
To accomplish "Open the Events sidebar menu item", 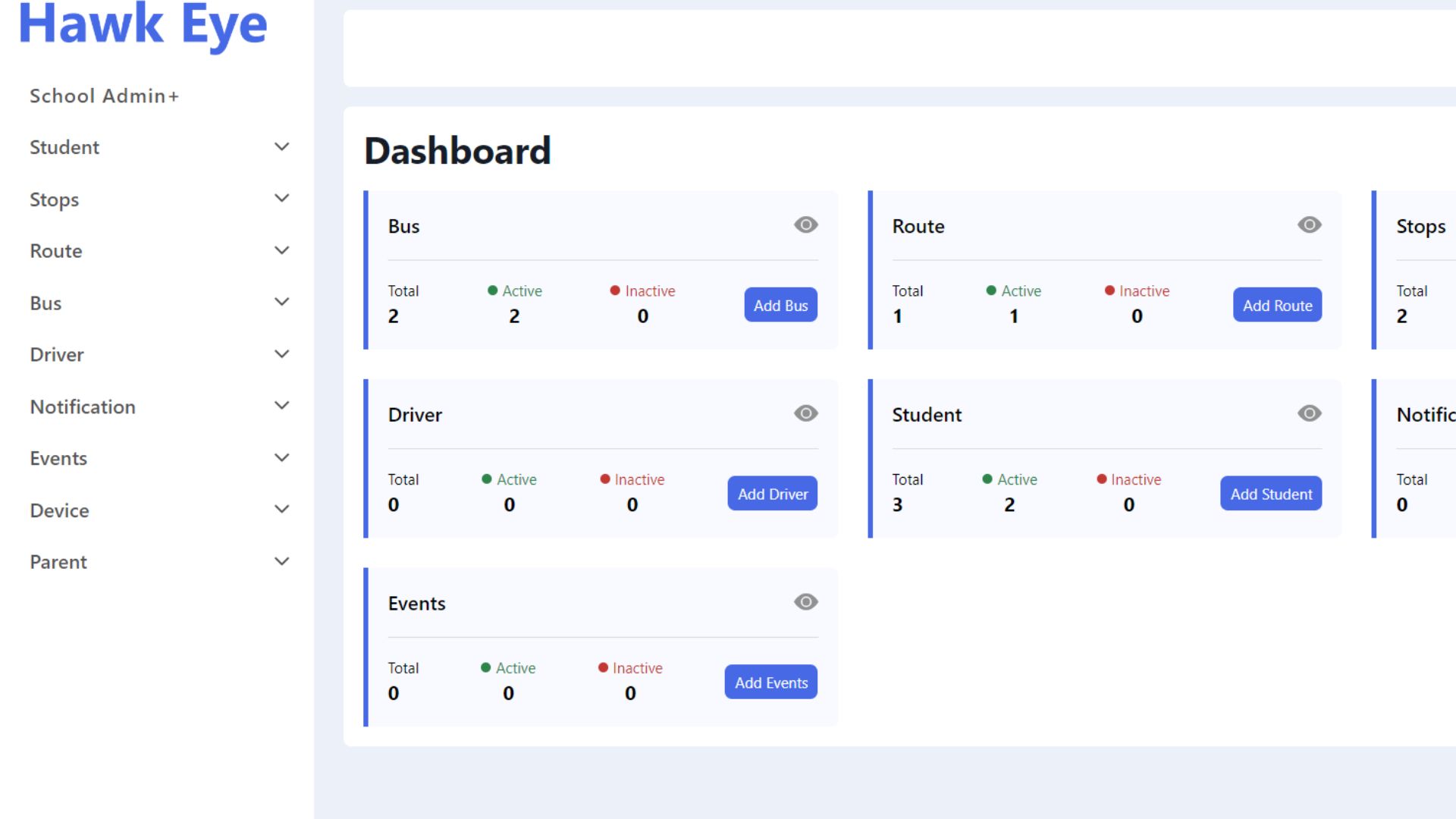I will coord(58,459).
